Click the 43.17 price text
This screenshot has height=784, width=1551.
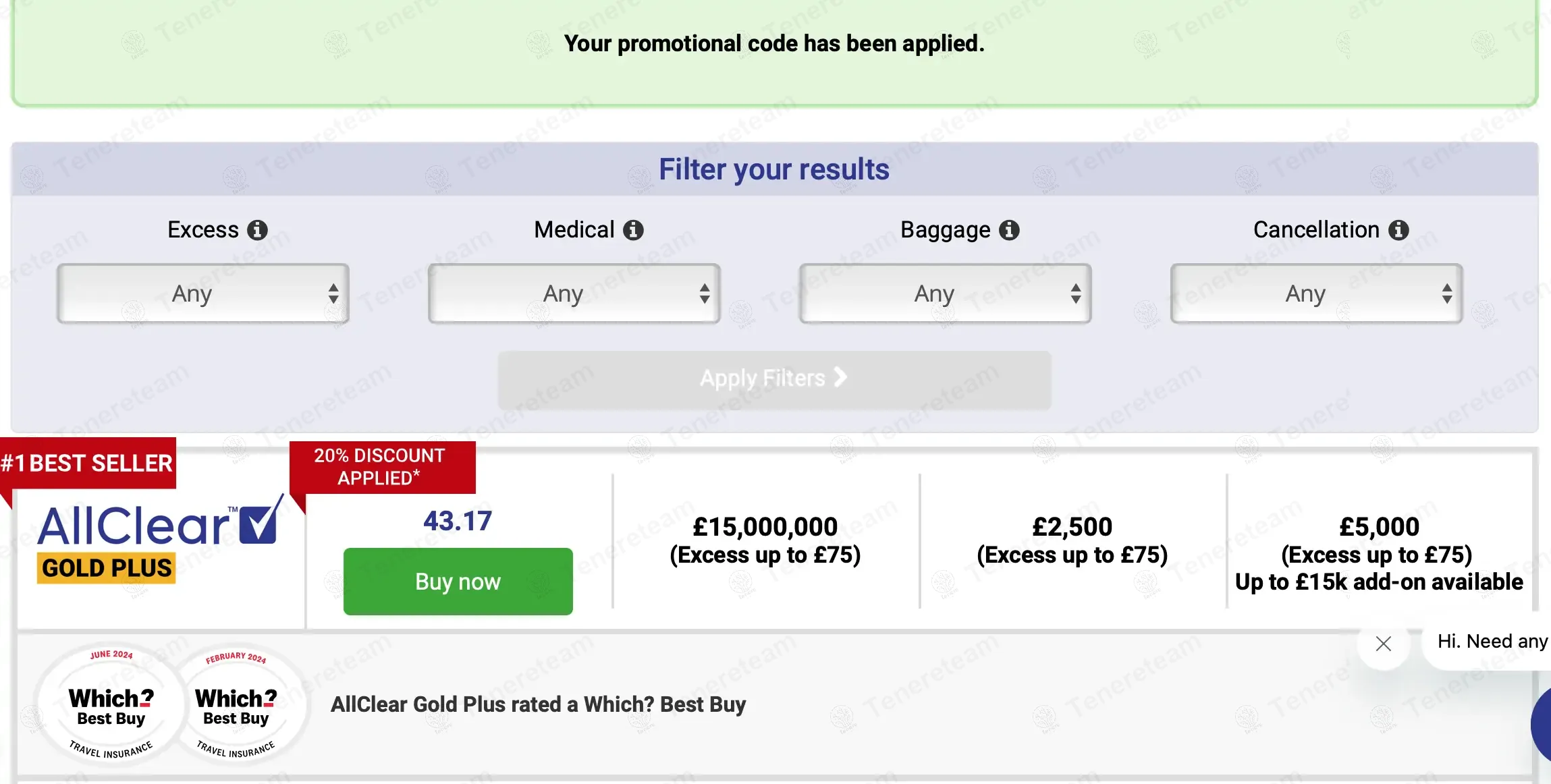tap(458, 521)
